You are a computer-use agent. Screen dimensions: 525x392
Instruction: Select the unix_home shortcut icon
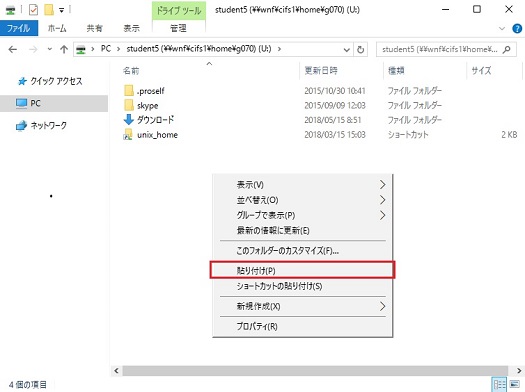[x=128, y=134]
